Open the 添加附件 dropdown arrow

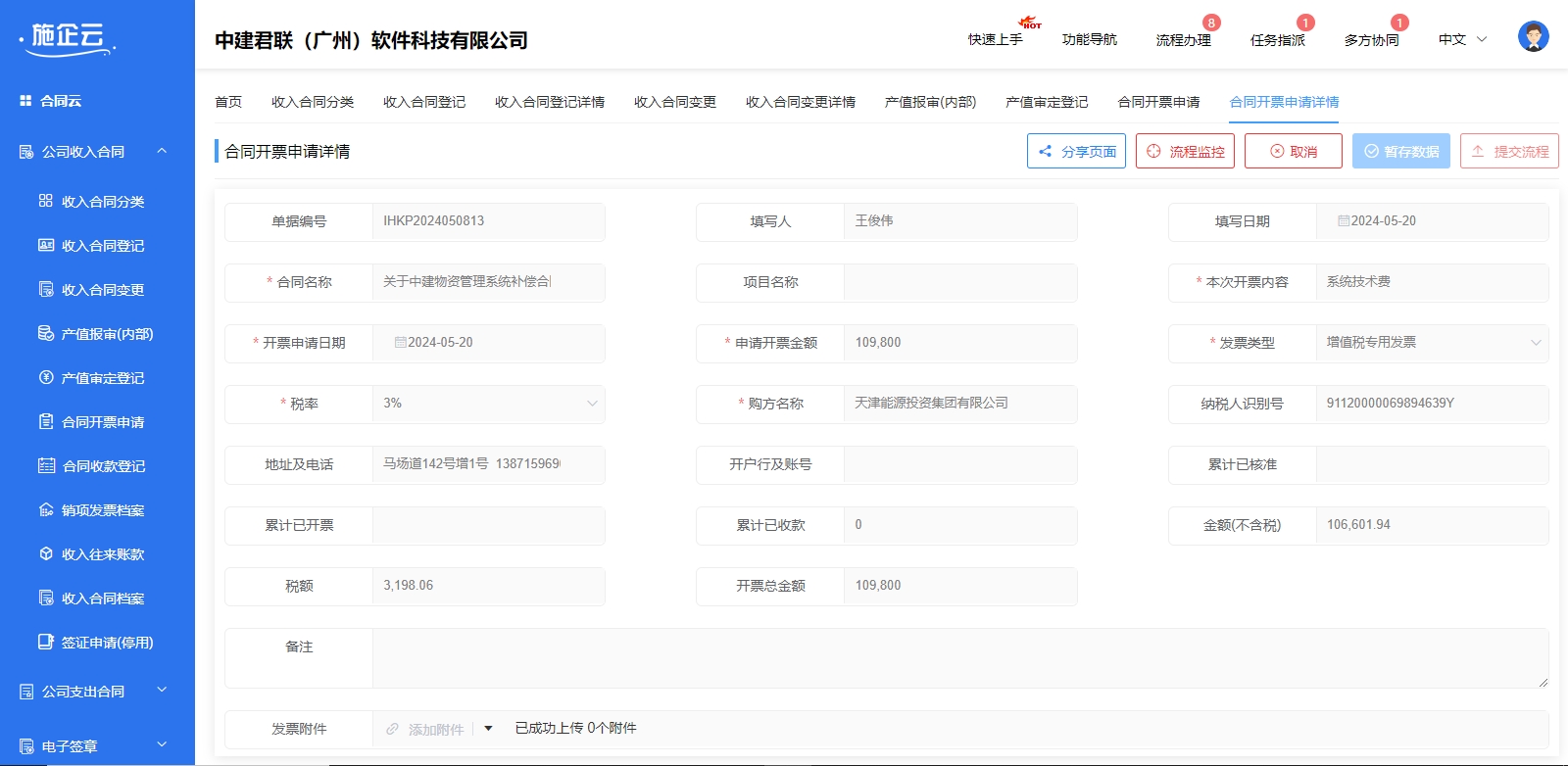pos(488,729)
